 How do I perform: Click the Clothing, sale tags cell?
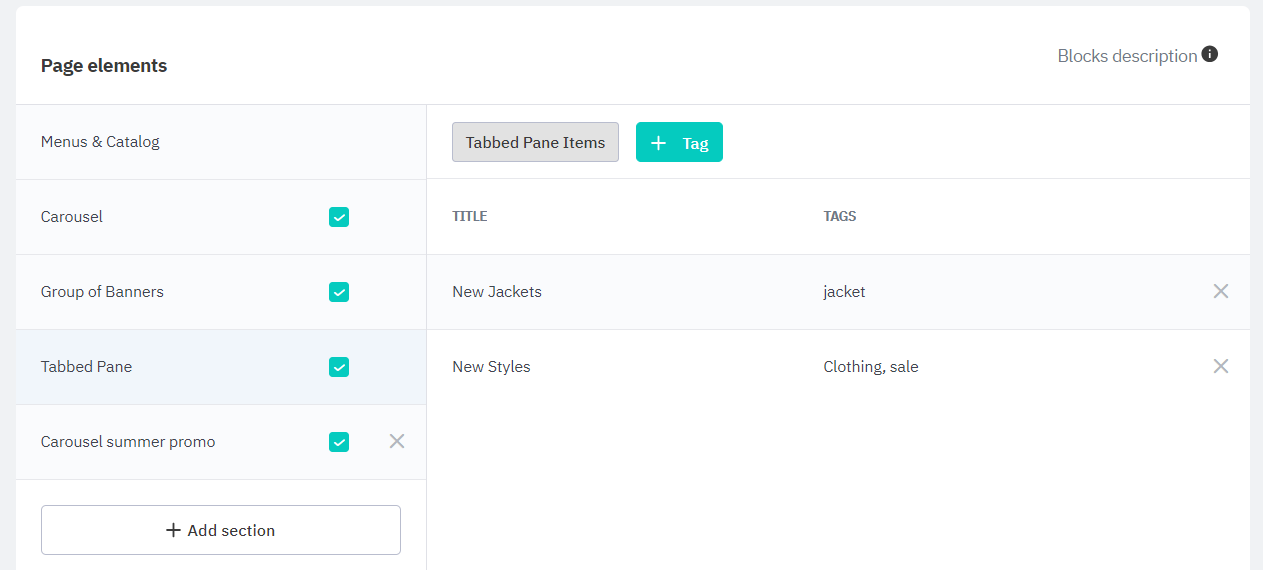pos(870,367)
